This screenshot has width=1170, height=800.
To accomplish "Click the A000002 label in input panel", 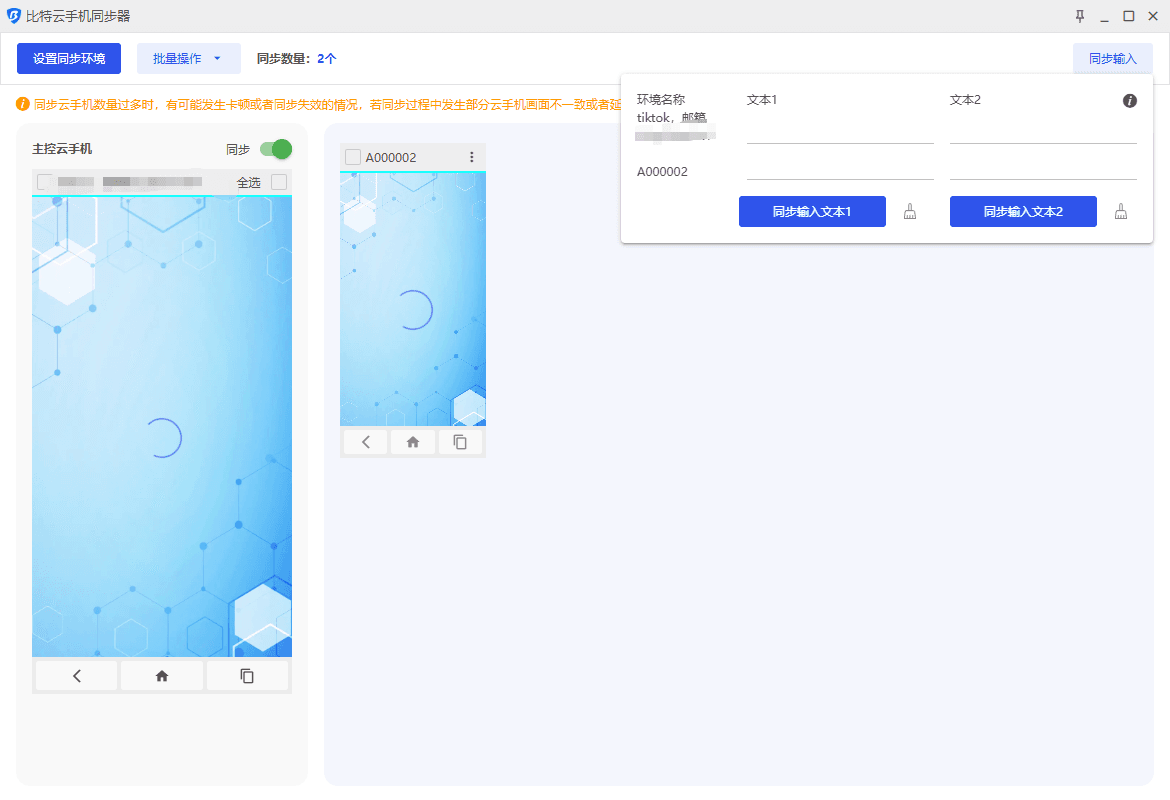I will [662, 171].
